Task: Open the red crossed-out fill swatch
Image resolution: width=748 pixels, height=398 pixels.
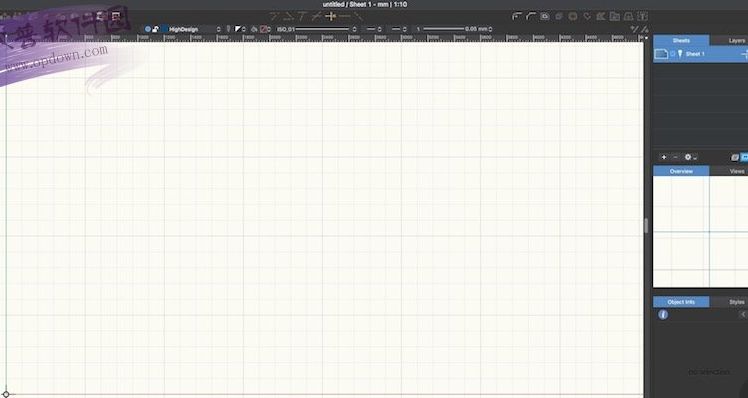Action: coord(265,29)
